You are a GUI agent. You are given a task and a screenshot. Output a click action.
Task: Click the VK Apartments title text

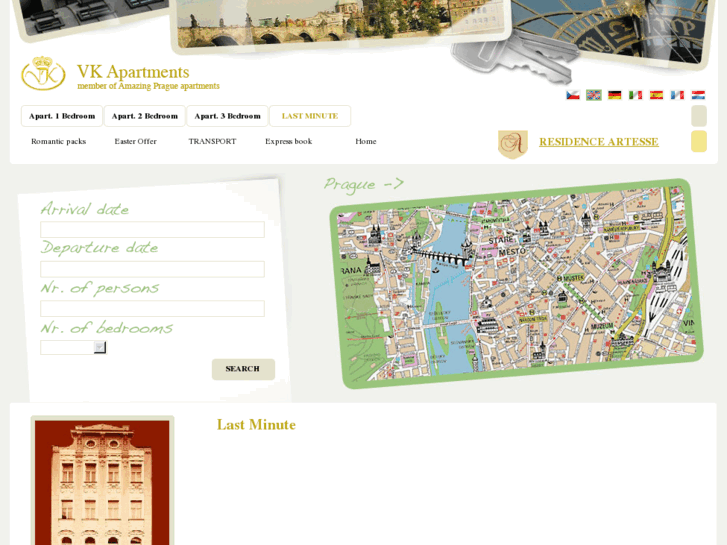[x=133, y=72]
